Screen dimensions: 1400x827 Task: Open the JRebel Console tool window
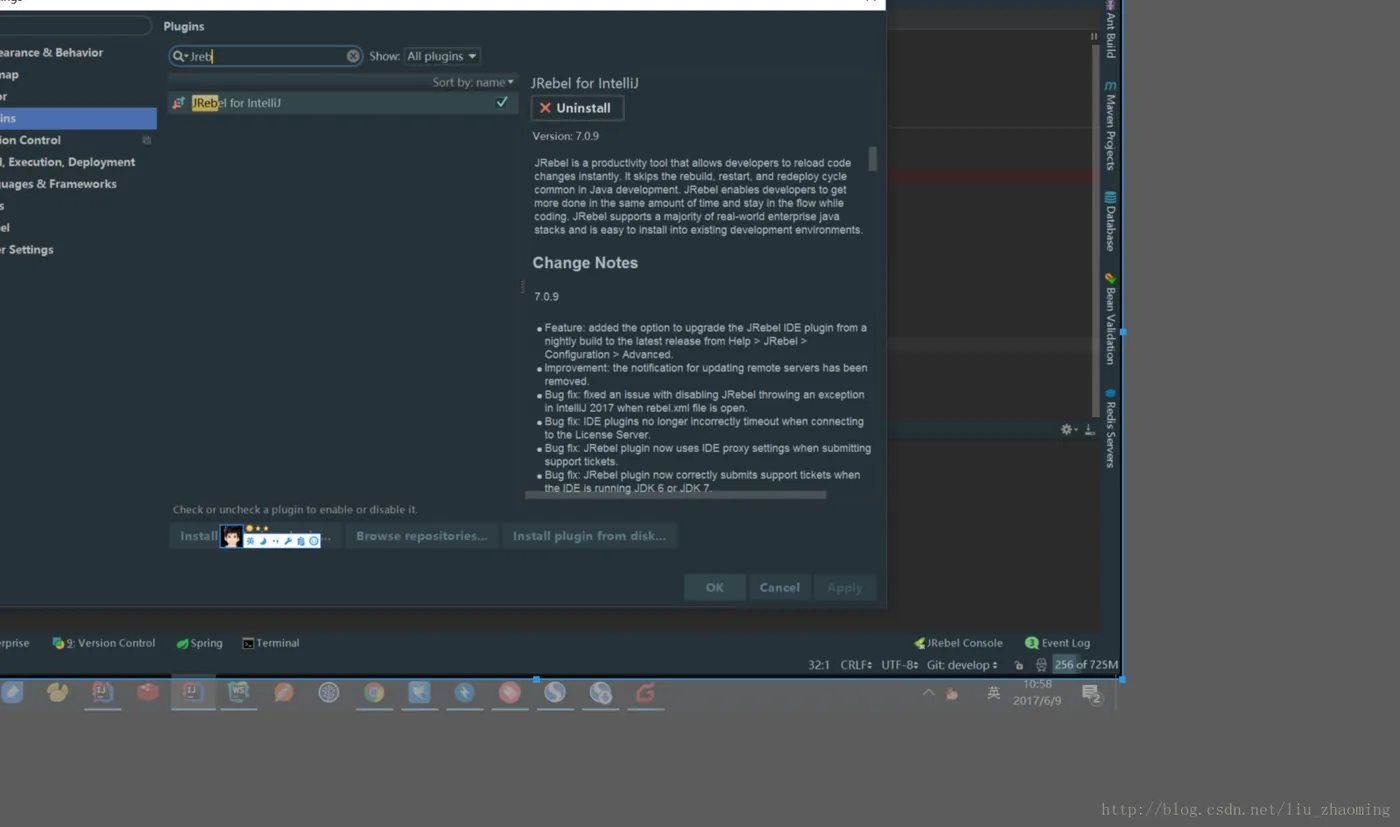[x=958, y=643]
